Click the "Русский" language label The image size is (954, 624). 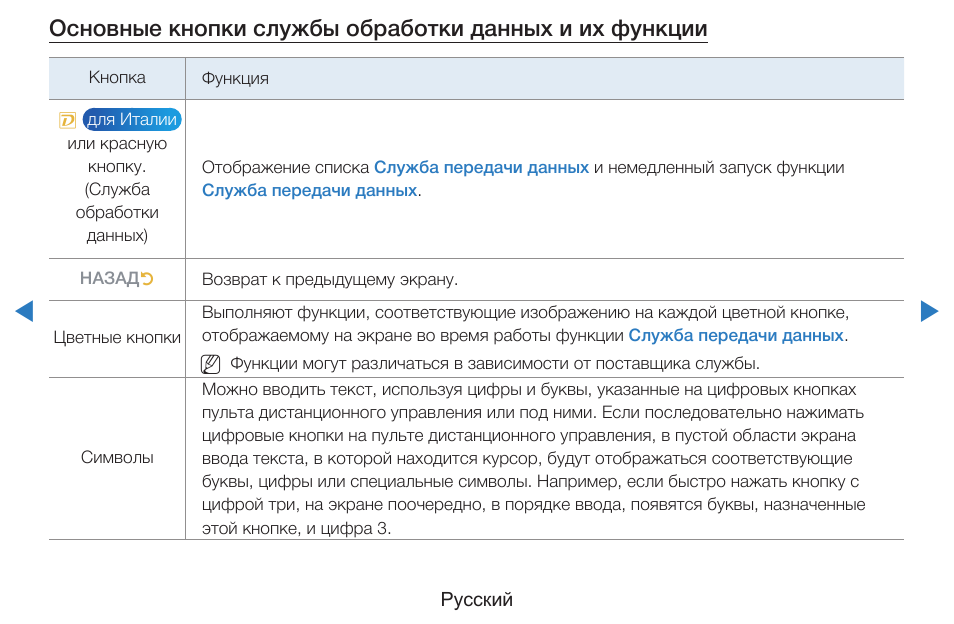tap(475, 598)
